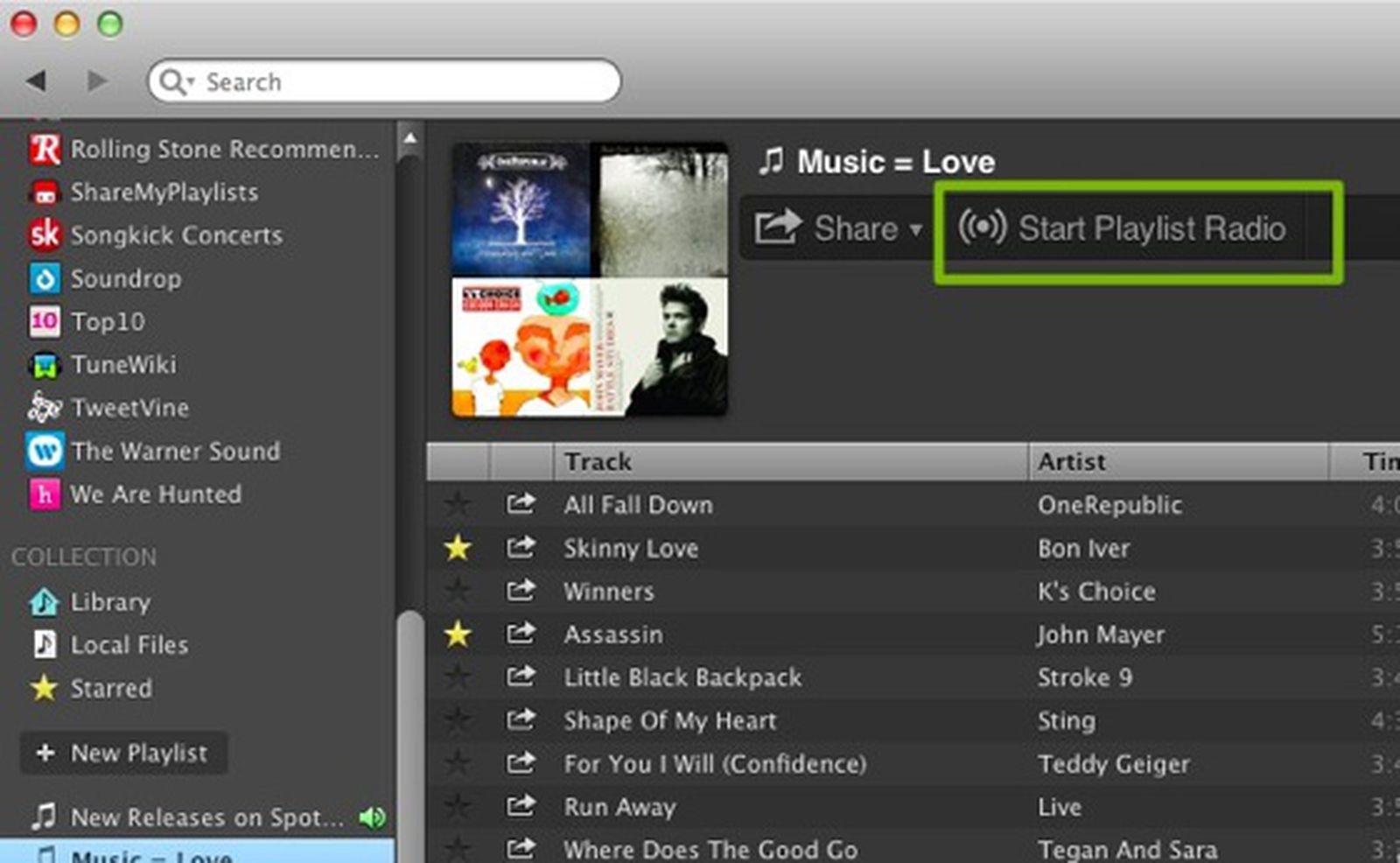This screenshot has width=1400, height=863.
Task: Share the Skinny Love track
Action: click(521, 548)
